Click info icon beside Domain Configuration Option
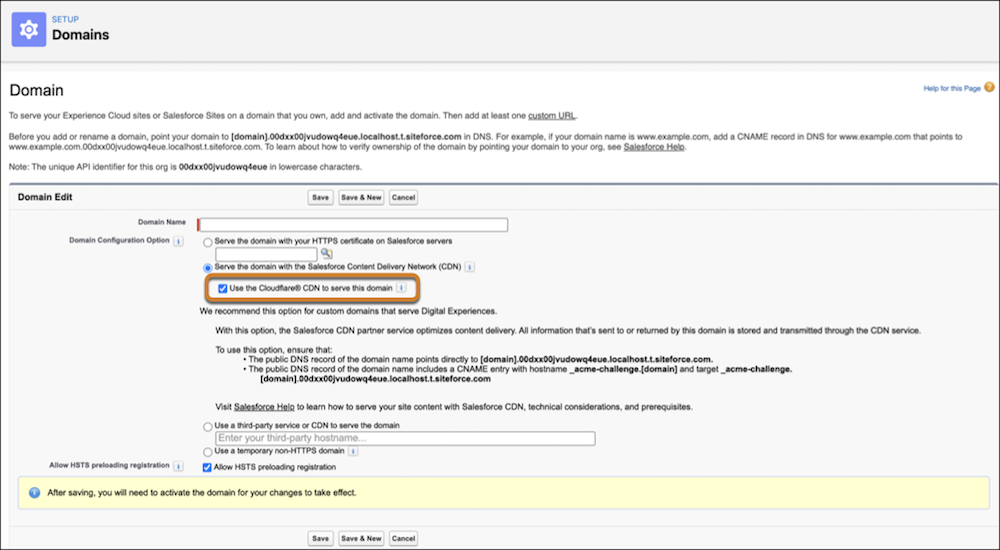This screenshot has height=550, width=1000. [x=179, y=241]
